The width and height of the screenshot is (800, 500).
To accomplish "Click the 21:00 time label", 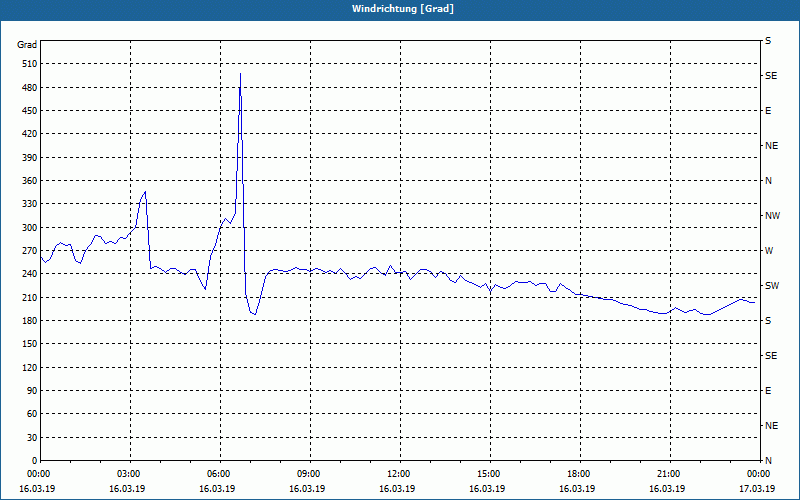I will point(668,474).
